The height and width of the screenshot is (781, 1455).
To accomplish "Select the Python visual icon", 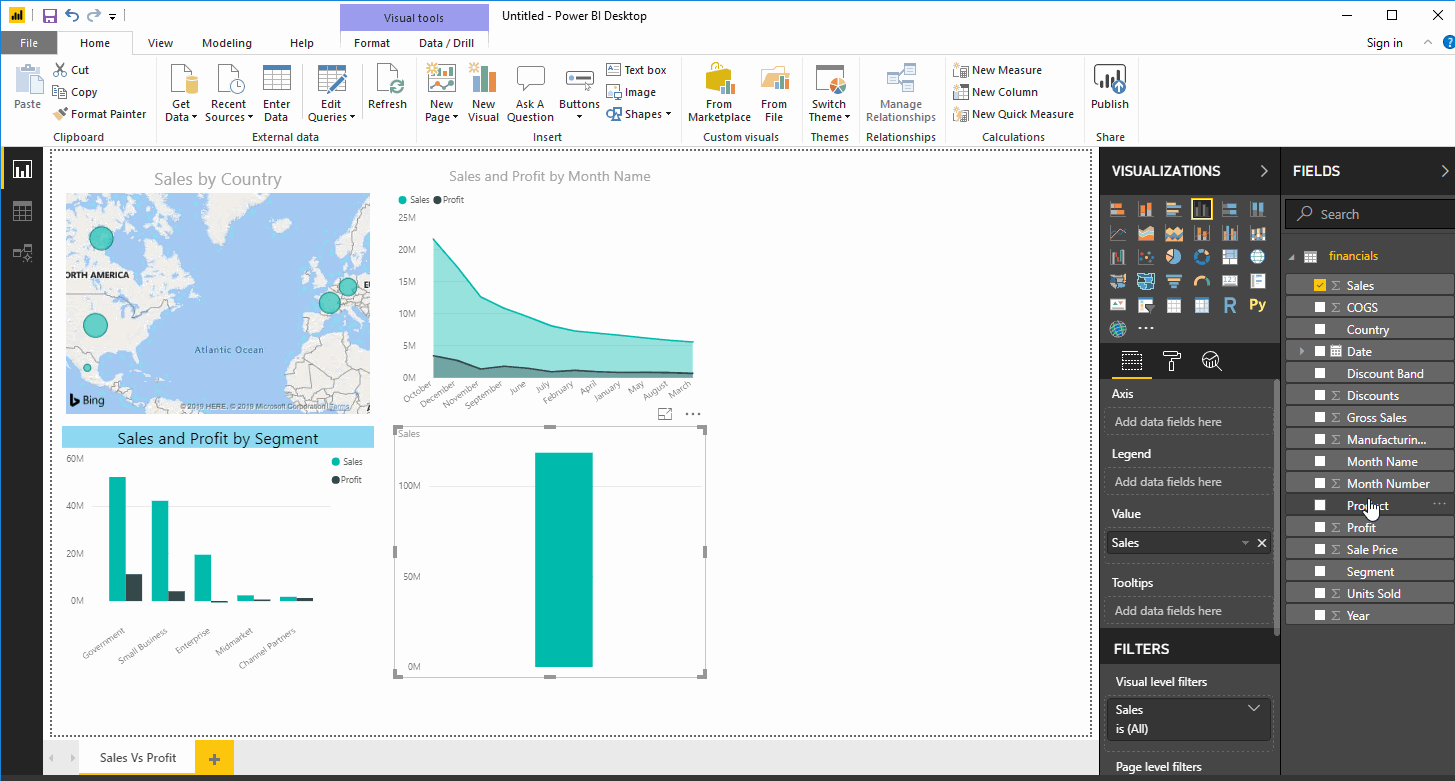I will tap(1258, 305).
